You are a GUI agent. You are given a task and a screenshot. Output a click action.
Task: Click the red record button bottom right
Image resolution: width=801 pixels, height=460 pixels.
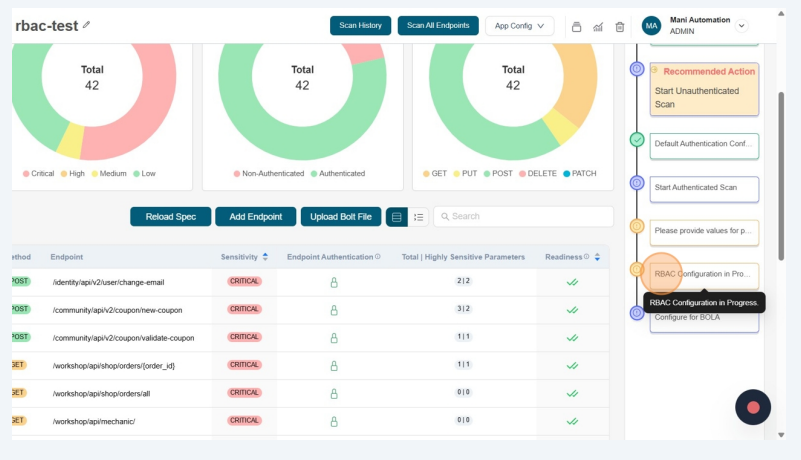coord(753,407)
